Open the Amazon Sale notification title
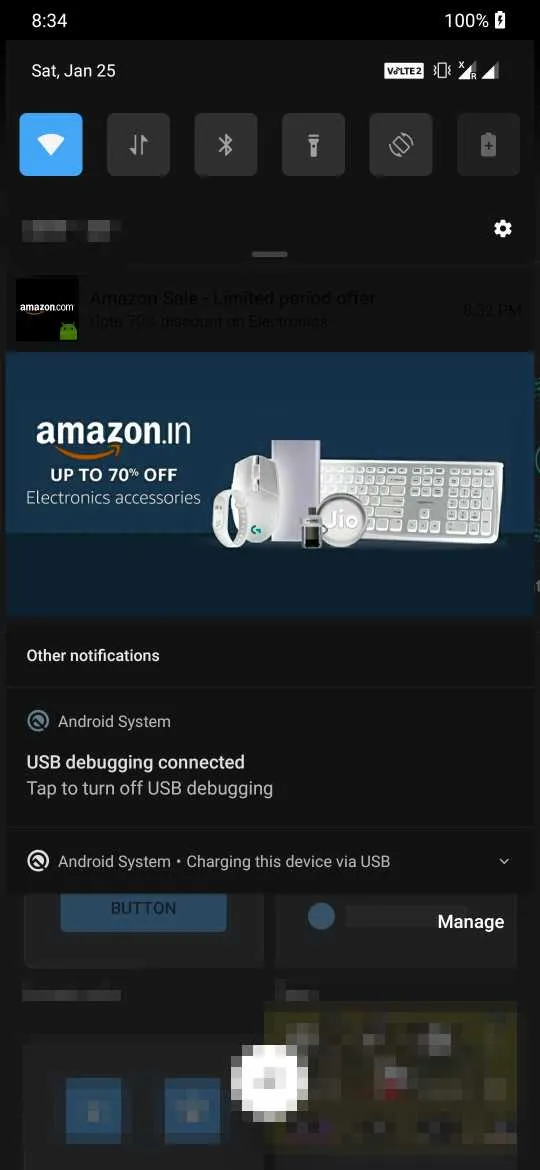540x1170 pixels. [x=232, y=298]
